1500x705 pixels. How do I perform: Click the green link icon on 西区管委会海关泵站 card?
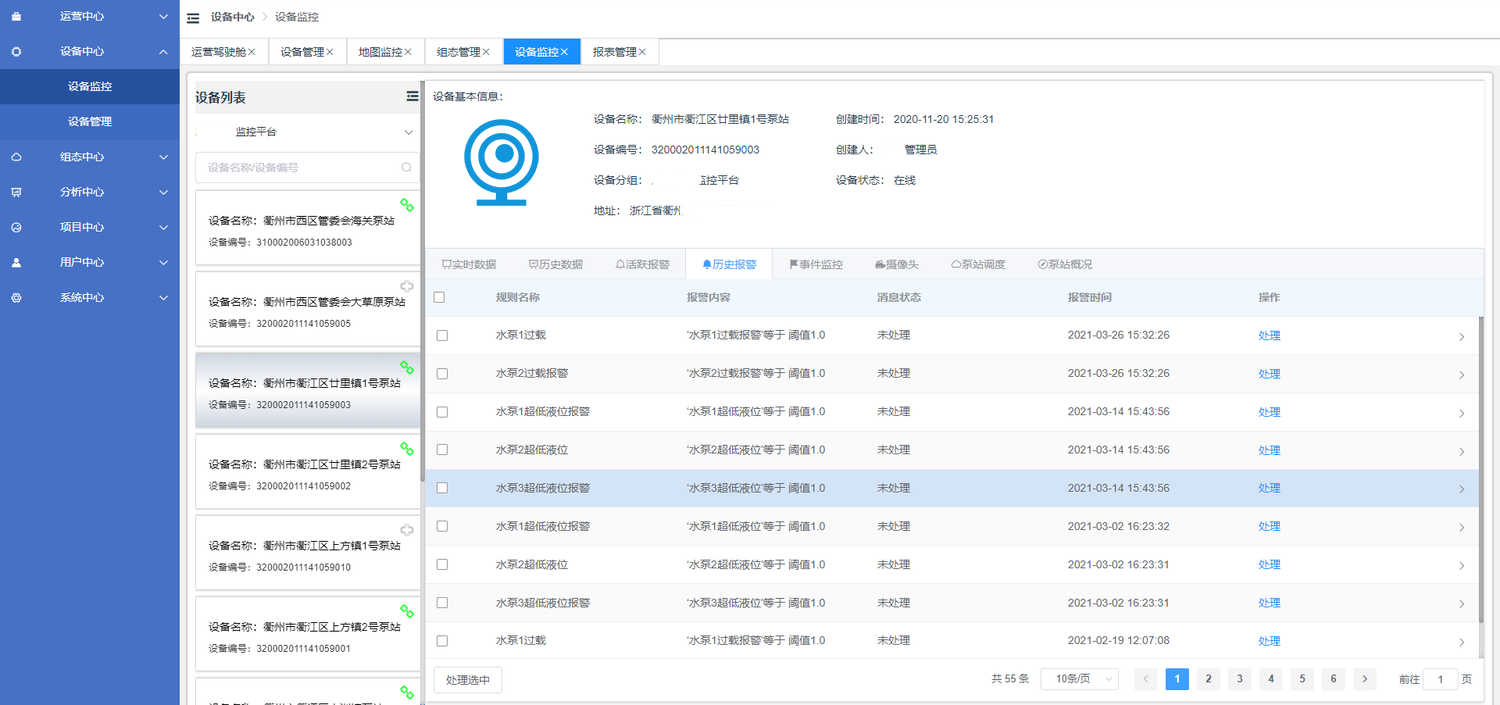tap(407, 205)
